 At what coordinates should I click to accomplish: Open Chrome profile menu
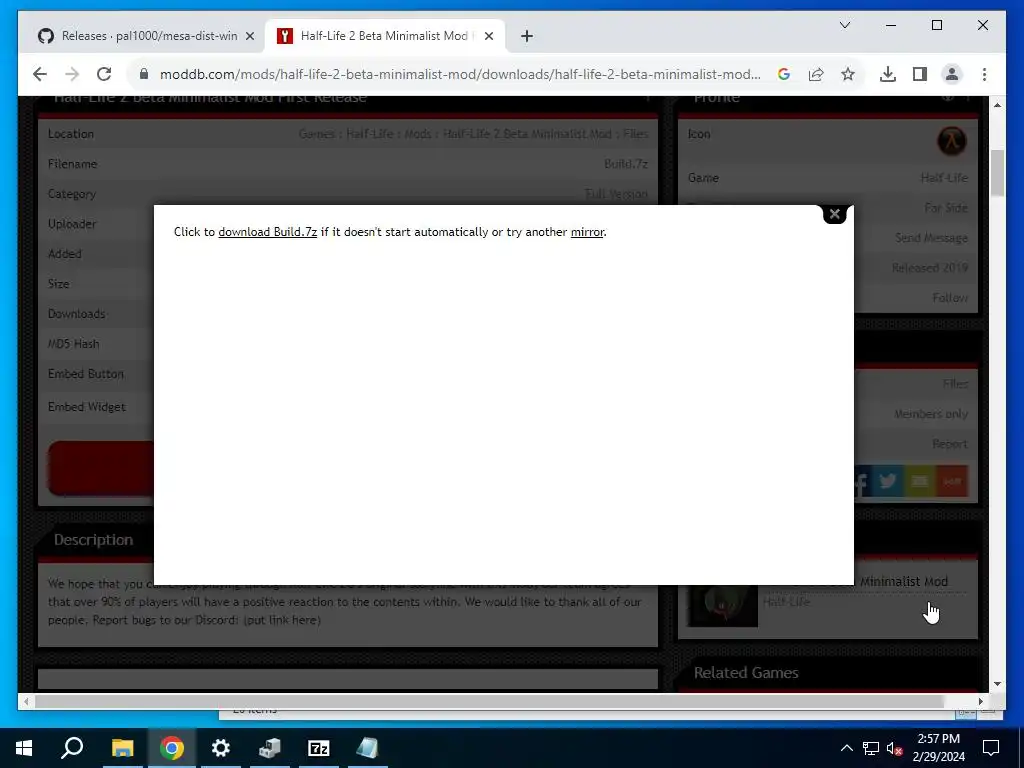tap(952, 74)
